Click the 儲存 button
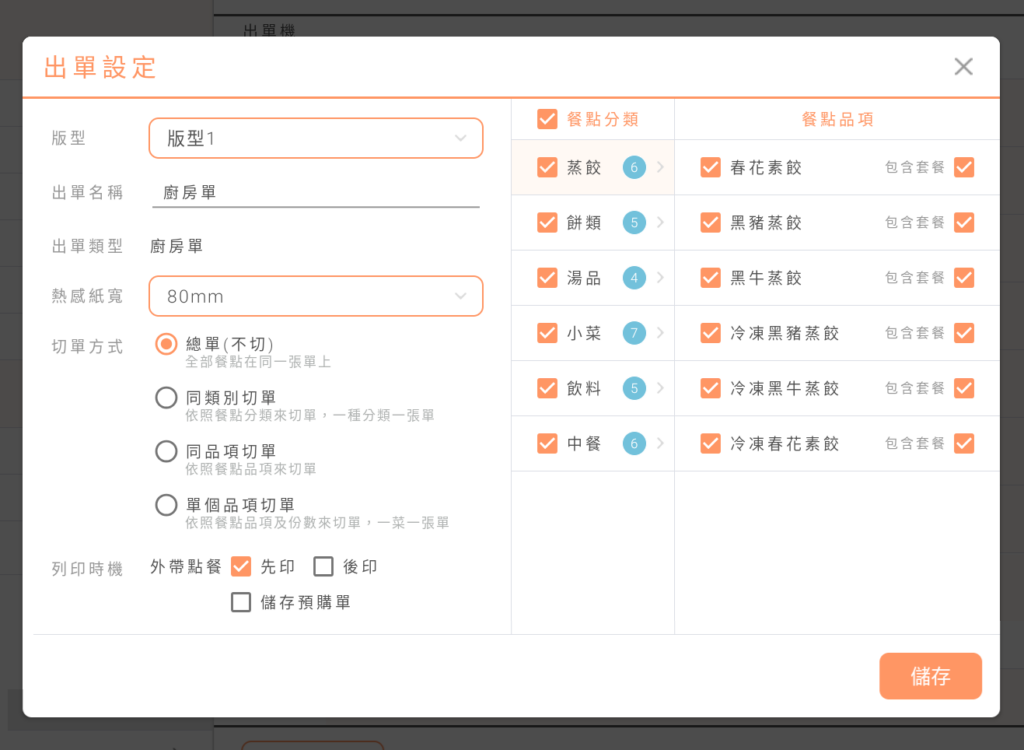 pos(930,677)
